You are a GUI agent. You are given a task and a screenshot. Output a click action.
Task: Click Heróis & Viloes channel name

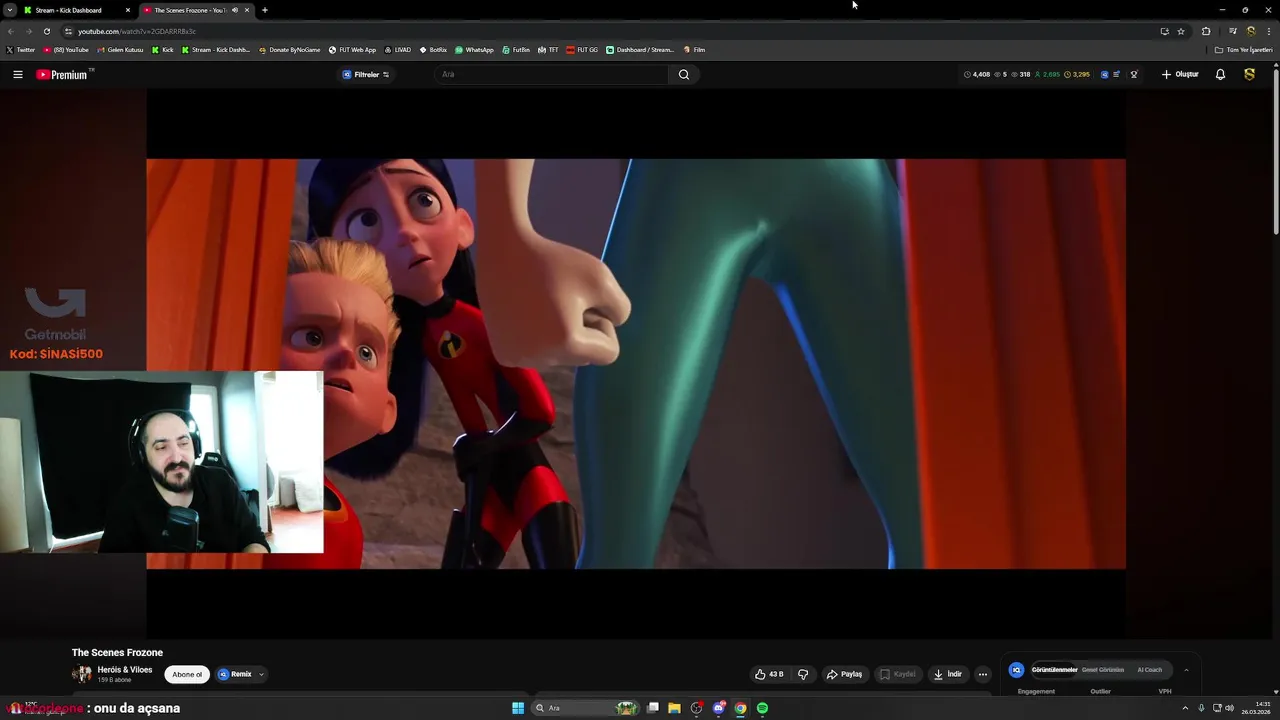pyautogui.click(x=125, y=670)
